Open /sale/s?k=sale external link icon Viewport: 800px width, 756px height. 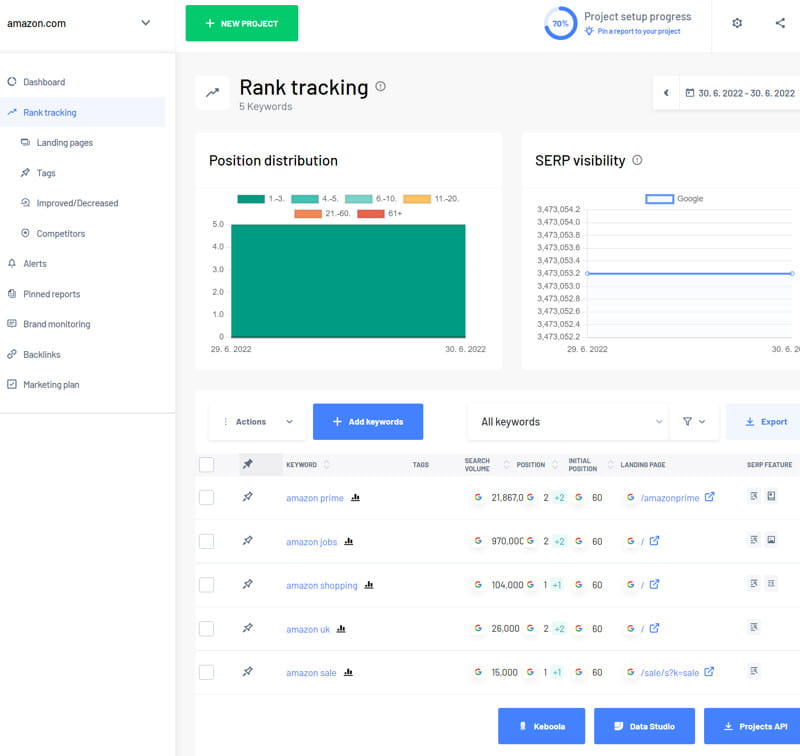coord(709,672)
